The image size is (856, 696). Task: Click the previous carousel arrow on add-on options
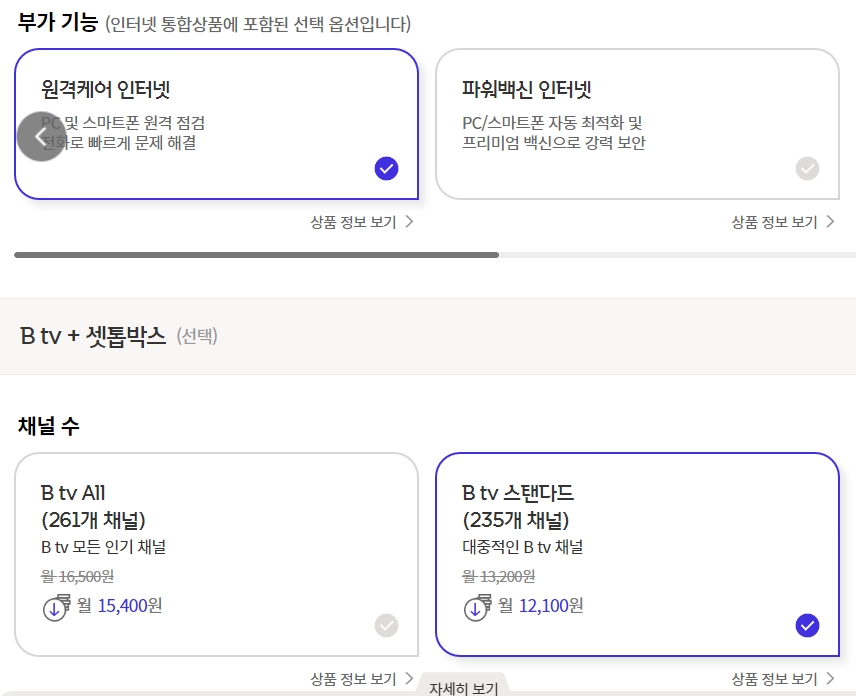[x=41, y=136]
